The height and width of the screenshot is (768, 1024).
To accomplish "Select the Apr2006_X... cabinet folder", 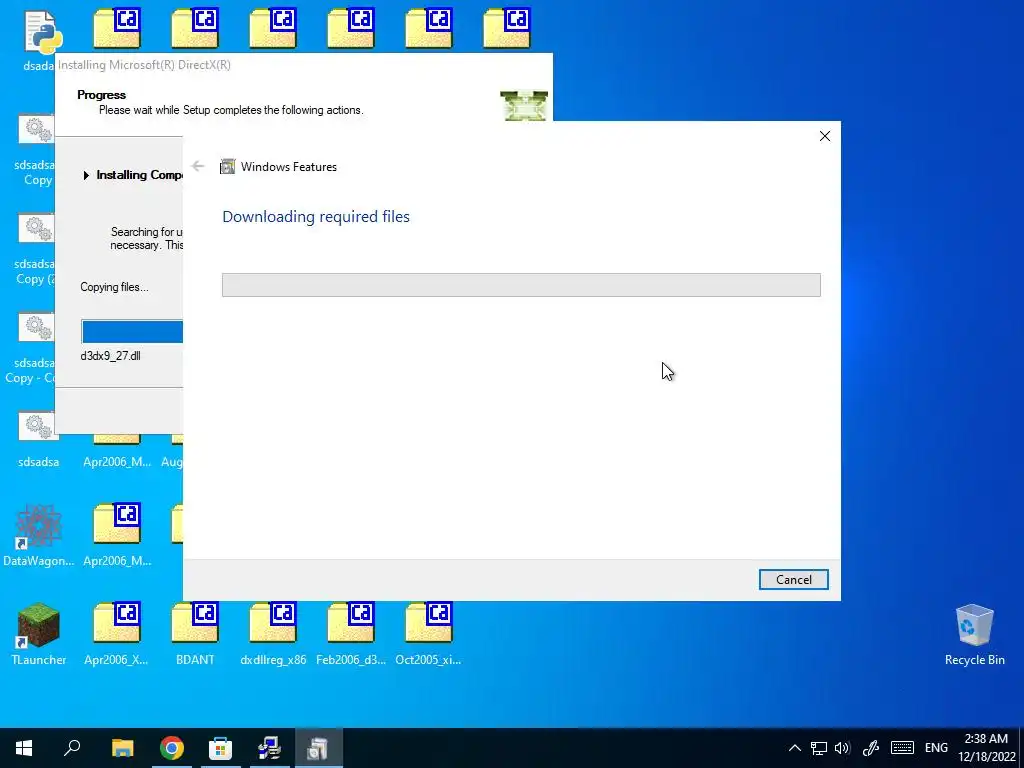I will click(117, 633).
